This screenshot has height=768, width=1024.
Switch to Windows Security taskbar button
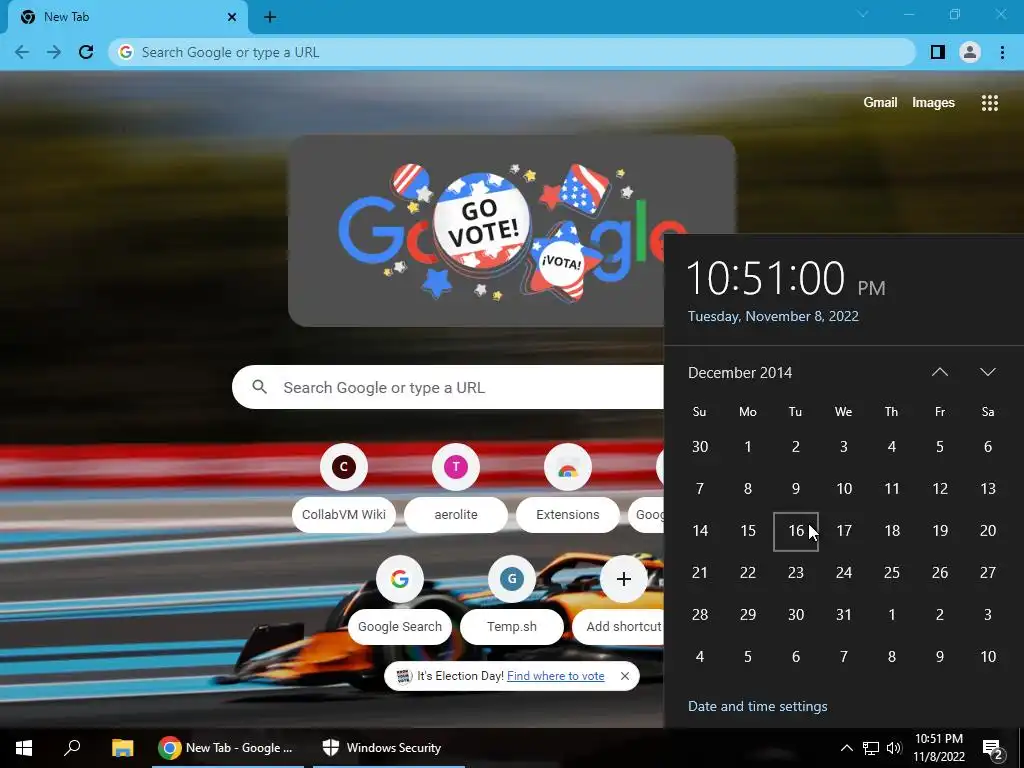(389, 748)
